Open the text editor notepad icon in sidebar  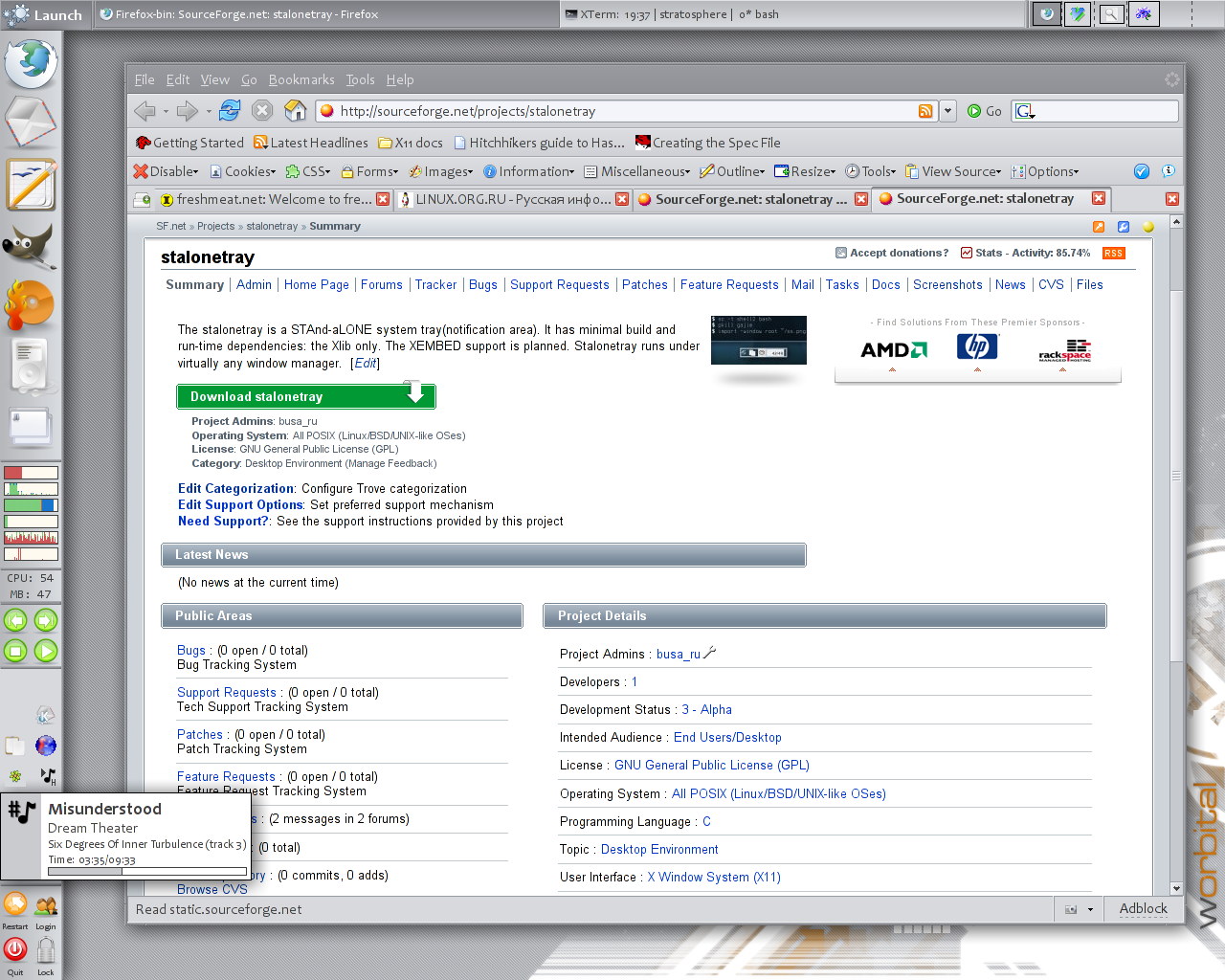click(x=31, y=184)
